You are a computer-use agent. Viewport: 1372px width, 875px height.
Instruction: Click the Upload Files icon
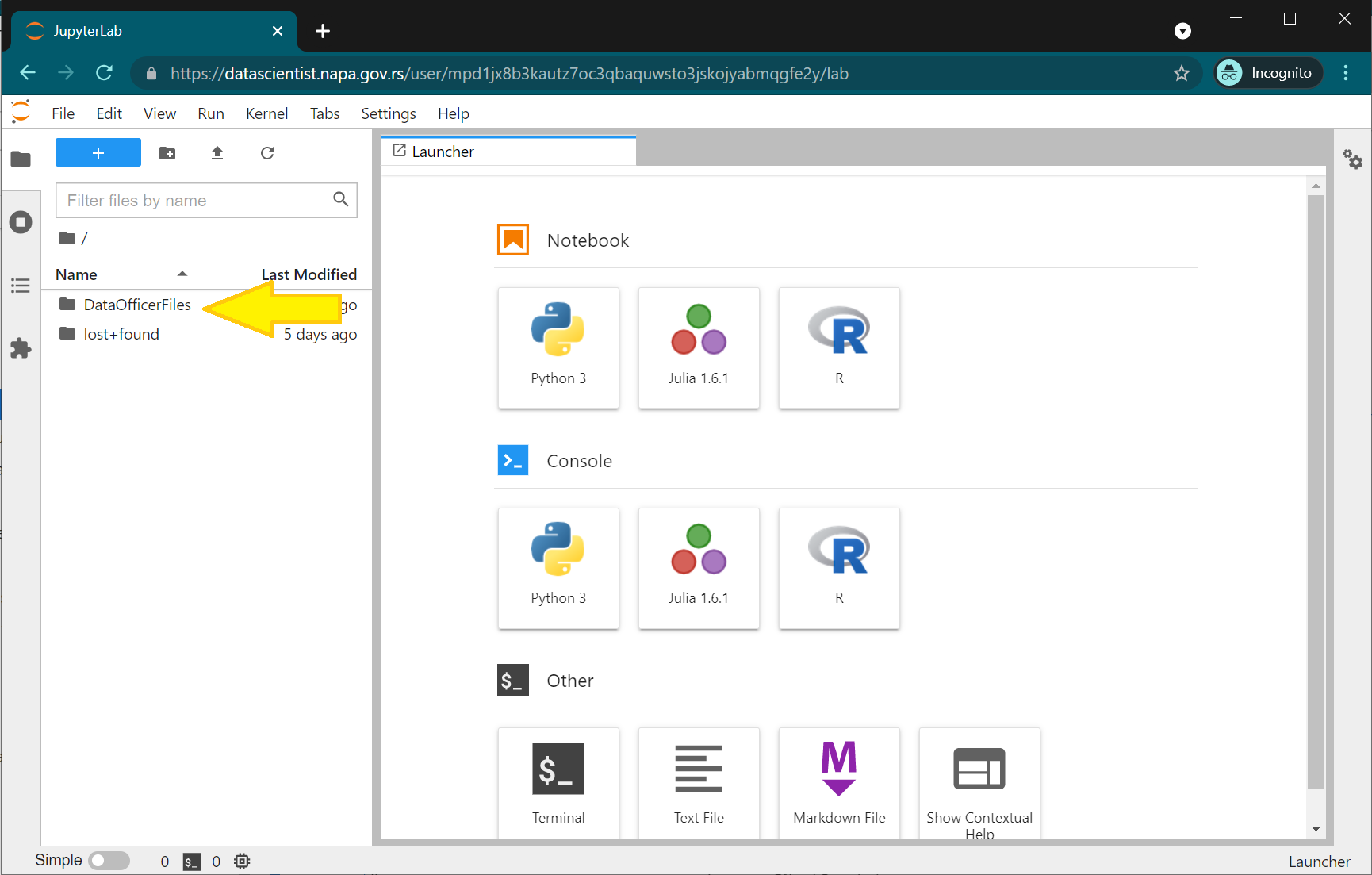pyautogui.click(x=217, y=153)
